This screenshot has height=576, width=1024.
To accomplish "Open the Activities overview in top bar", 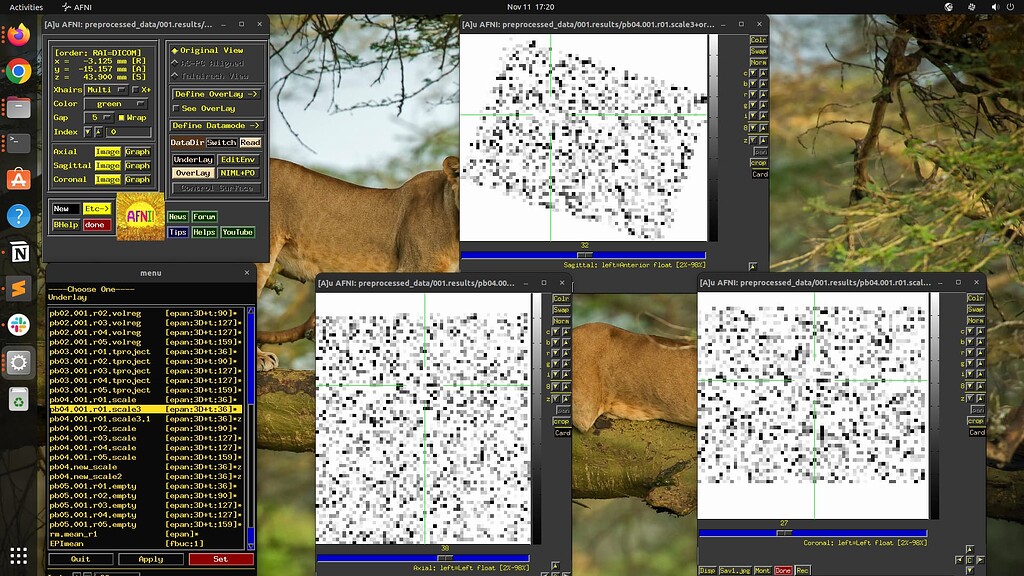I will (x=26, y=7).
